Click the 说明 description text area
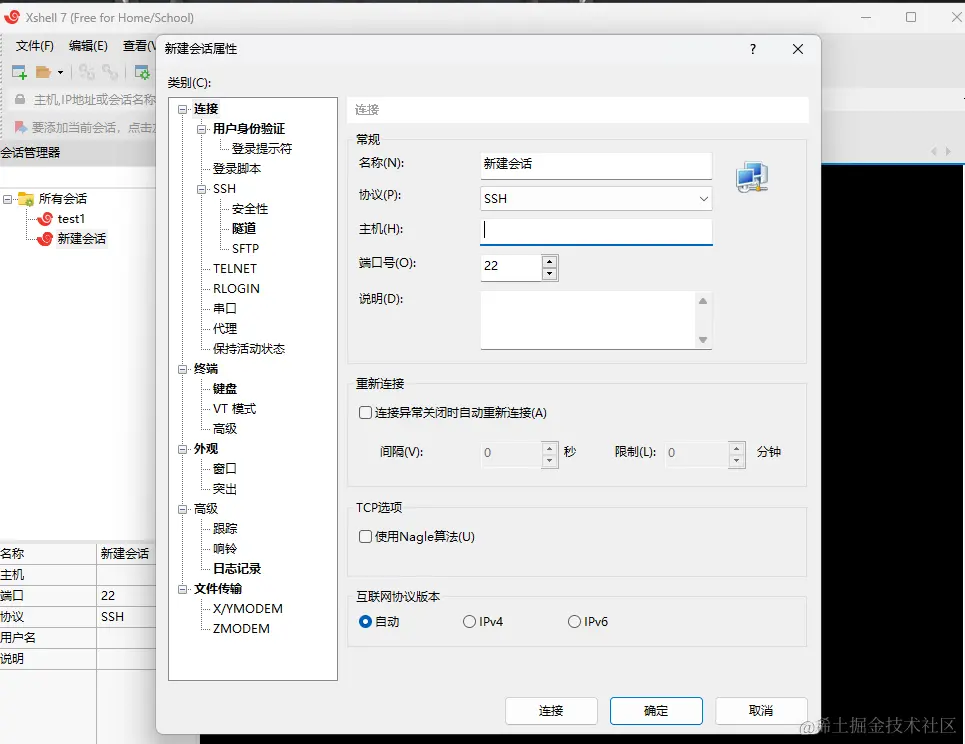 pyautogui.click(x=588, y=320)
